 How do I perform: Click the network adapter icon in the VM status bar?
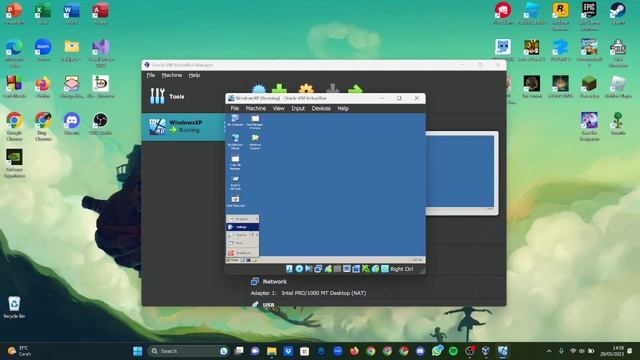[x=318, y=269]
